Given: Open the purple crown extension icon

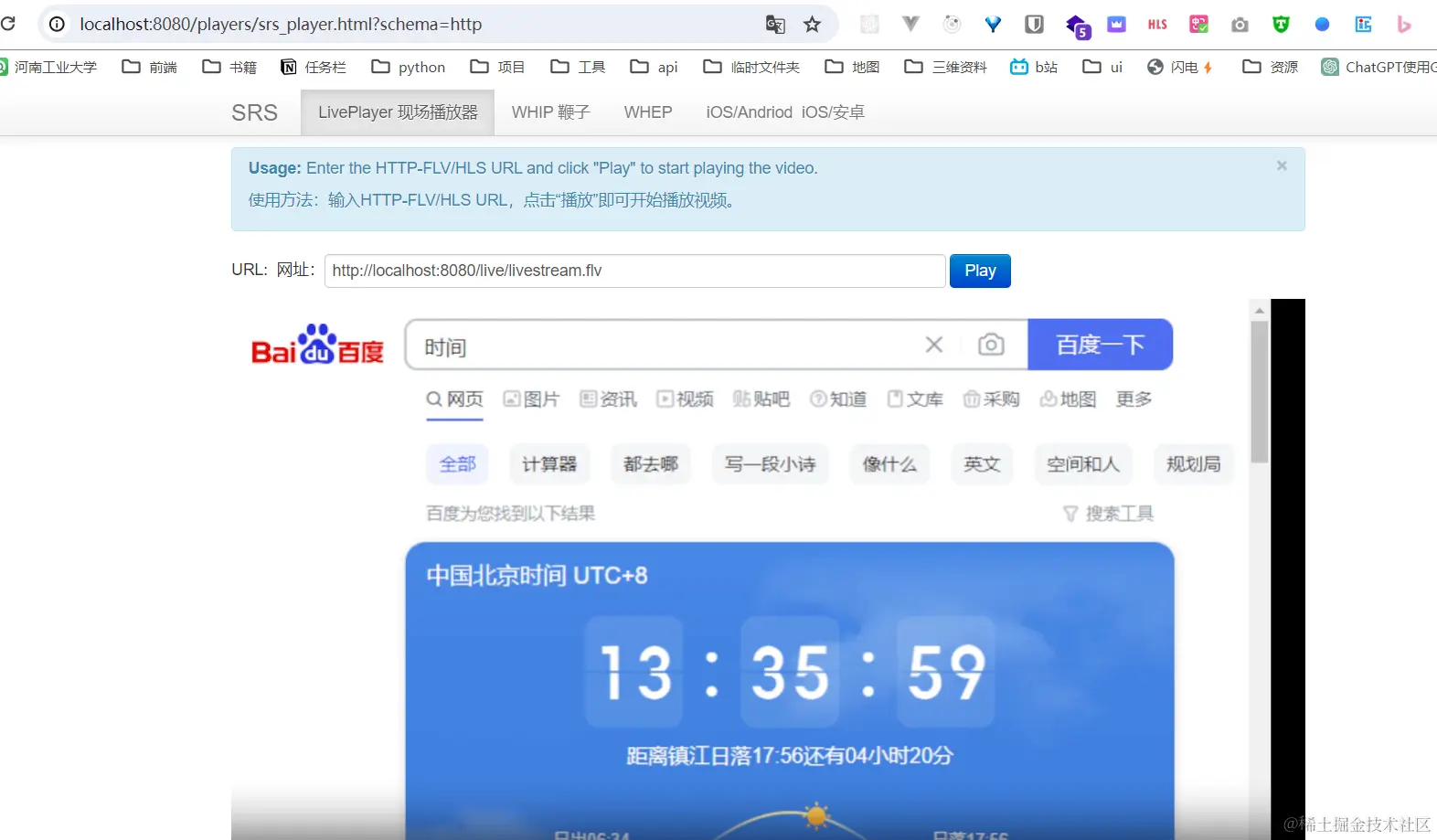Looking at the screenshot, I should (x=1116, y=25).
